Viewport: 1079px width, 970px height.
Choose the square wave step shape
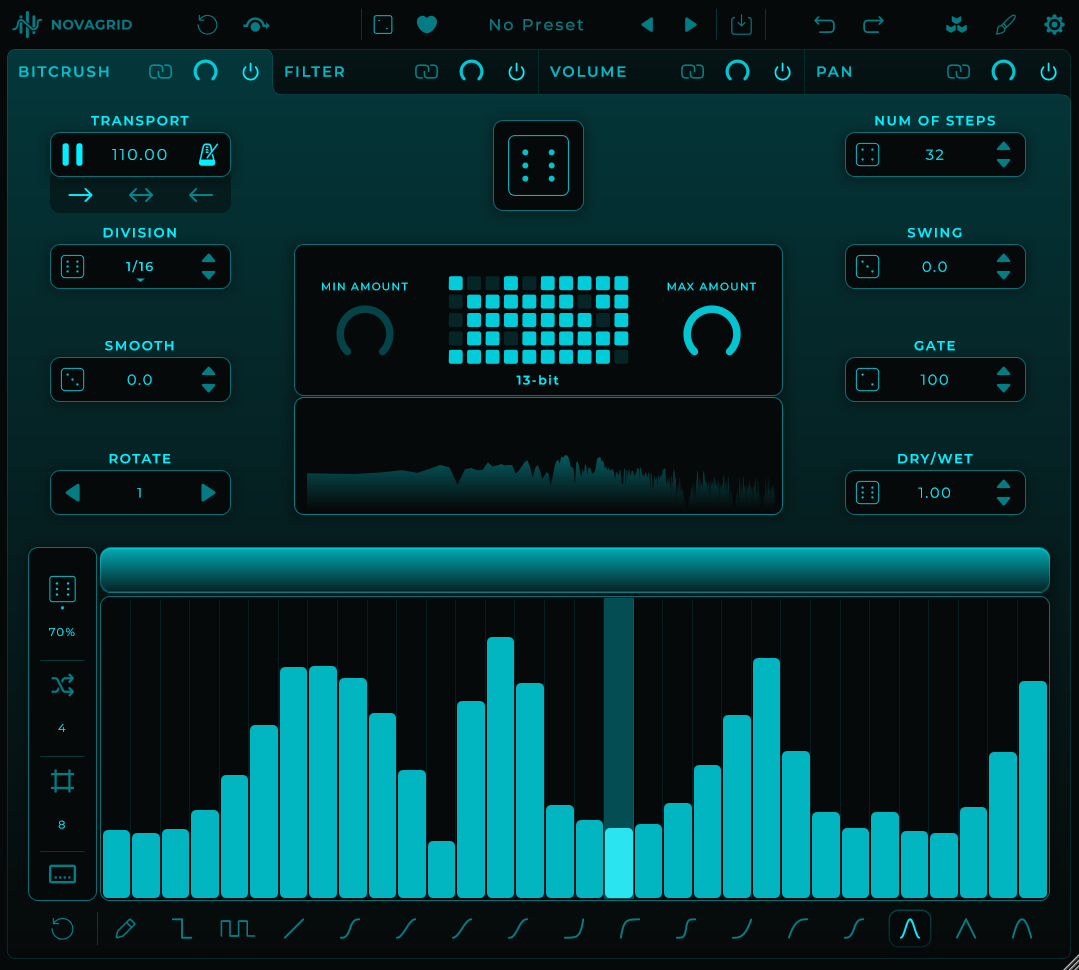point(237,929)
